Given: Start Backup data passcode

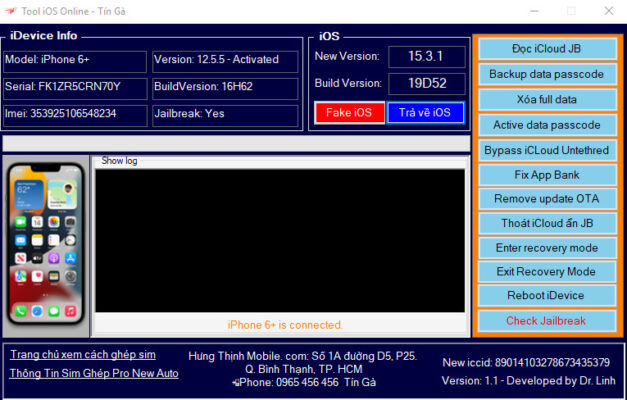Looking at the screenshot, I should (x=547, y=74).
